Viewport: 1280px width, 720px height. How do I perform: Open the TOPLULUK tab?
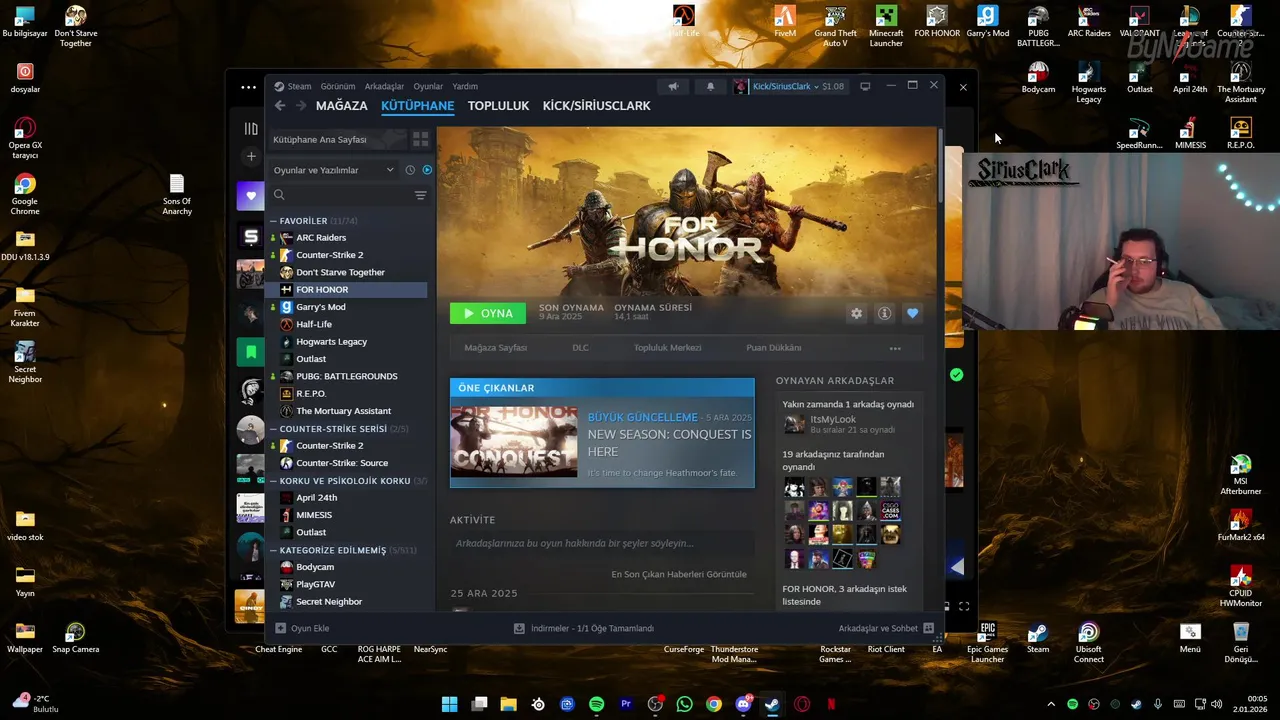click(498, 105)
